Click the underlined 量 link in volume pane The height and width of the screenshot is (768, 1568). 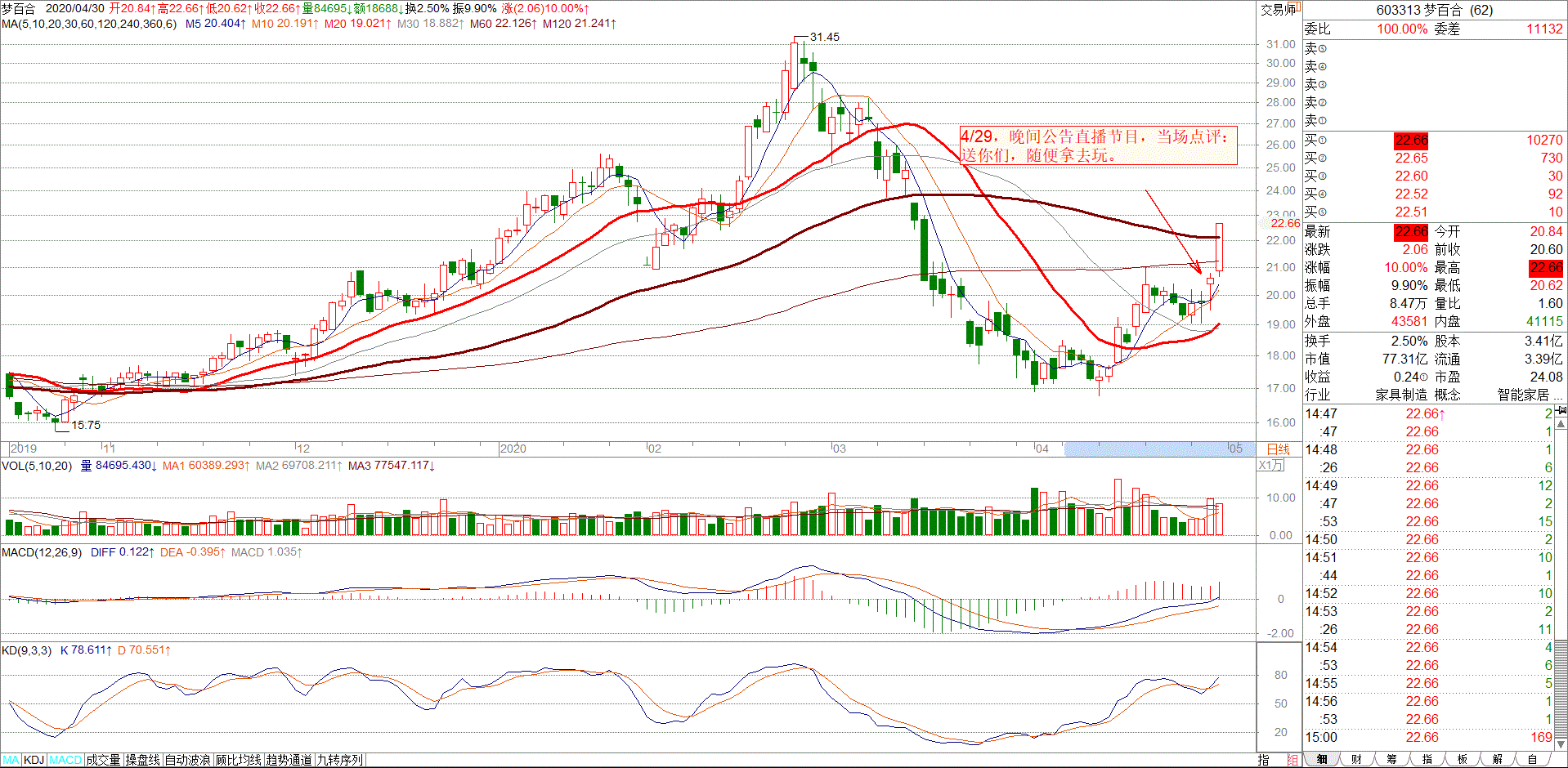86,466
